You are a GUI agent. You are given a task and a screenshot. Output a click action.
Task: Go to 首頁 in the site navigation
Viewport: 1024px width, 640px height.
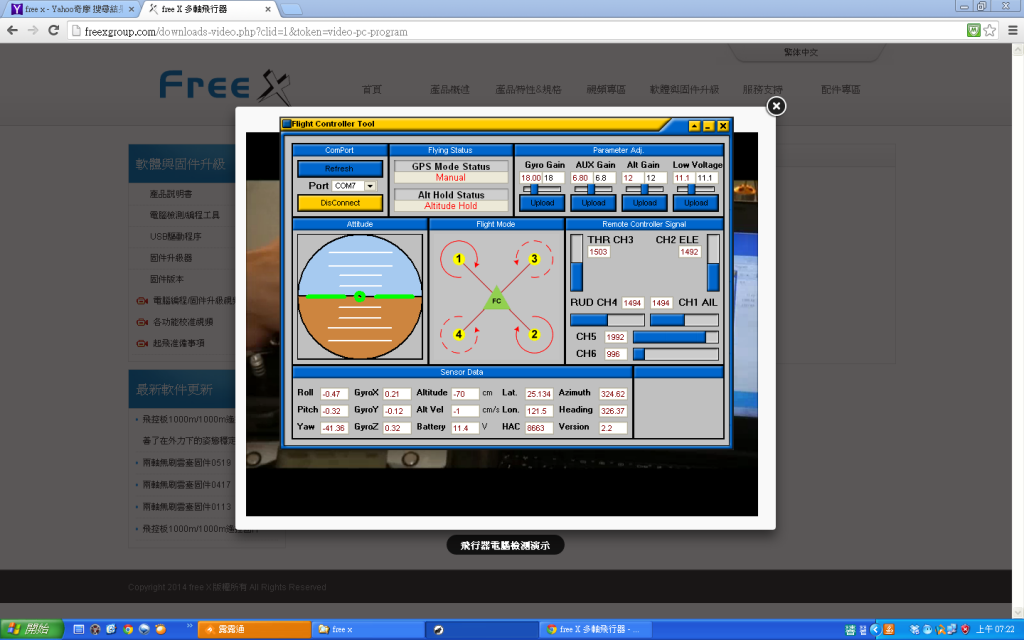(x=372, y=89)
